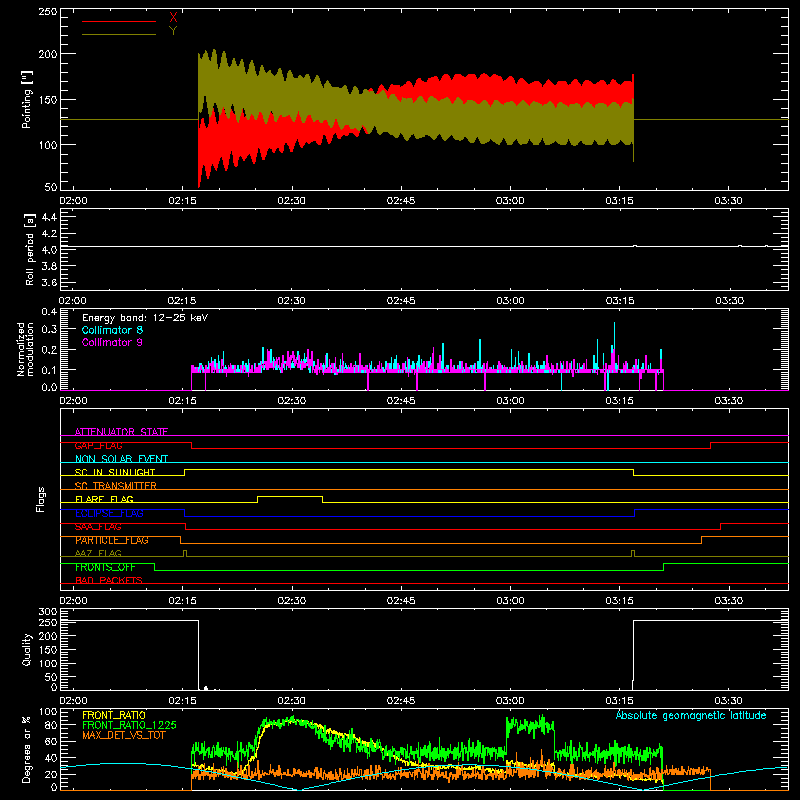The width and height of the screenshot is (800, 800).
Task: Click the 80 tick on the Degrees axis
Action: coord(52,724)
